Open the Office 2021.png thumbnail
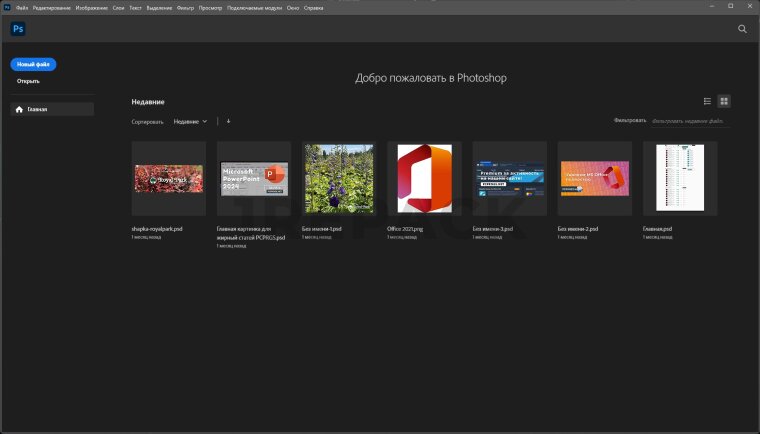 click(424, 178)
